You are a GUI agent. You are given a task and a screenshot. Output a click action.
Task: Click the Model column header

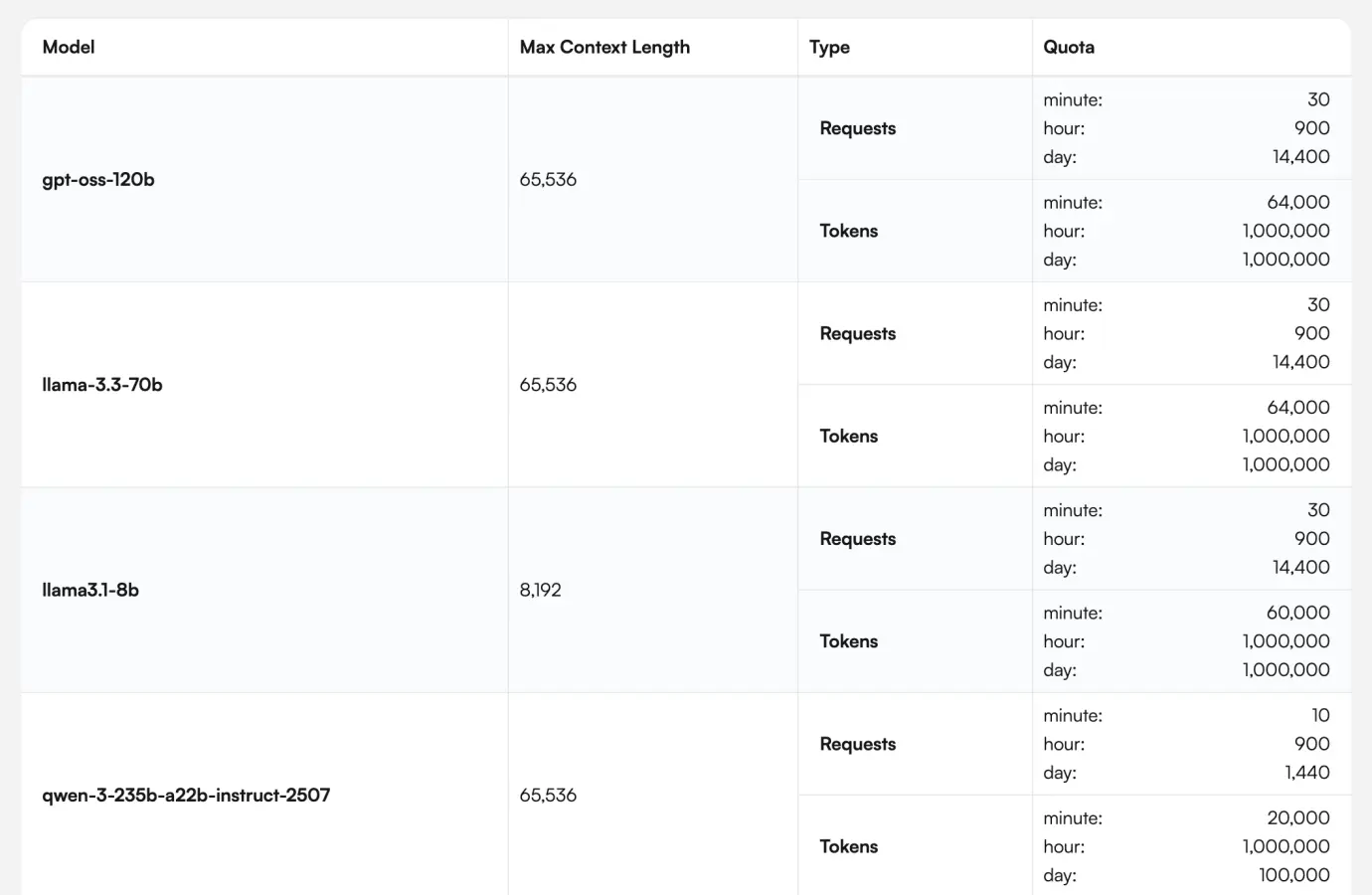point(69,47)
